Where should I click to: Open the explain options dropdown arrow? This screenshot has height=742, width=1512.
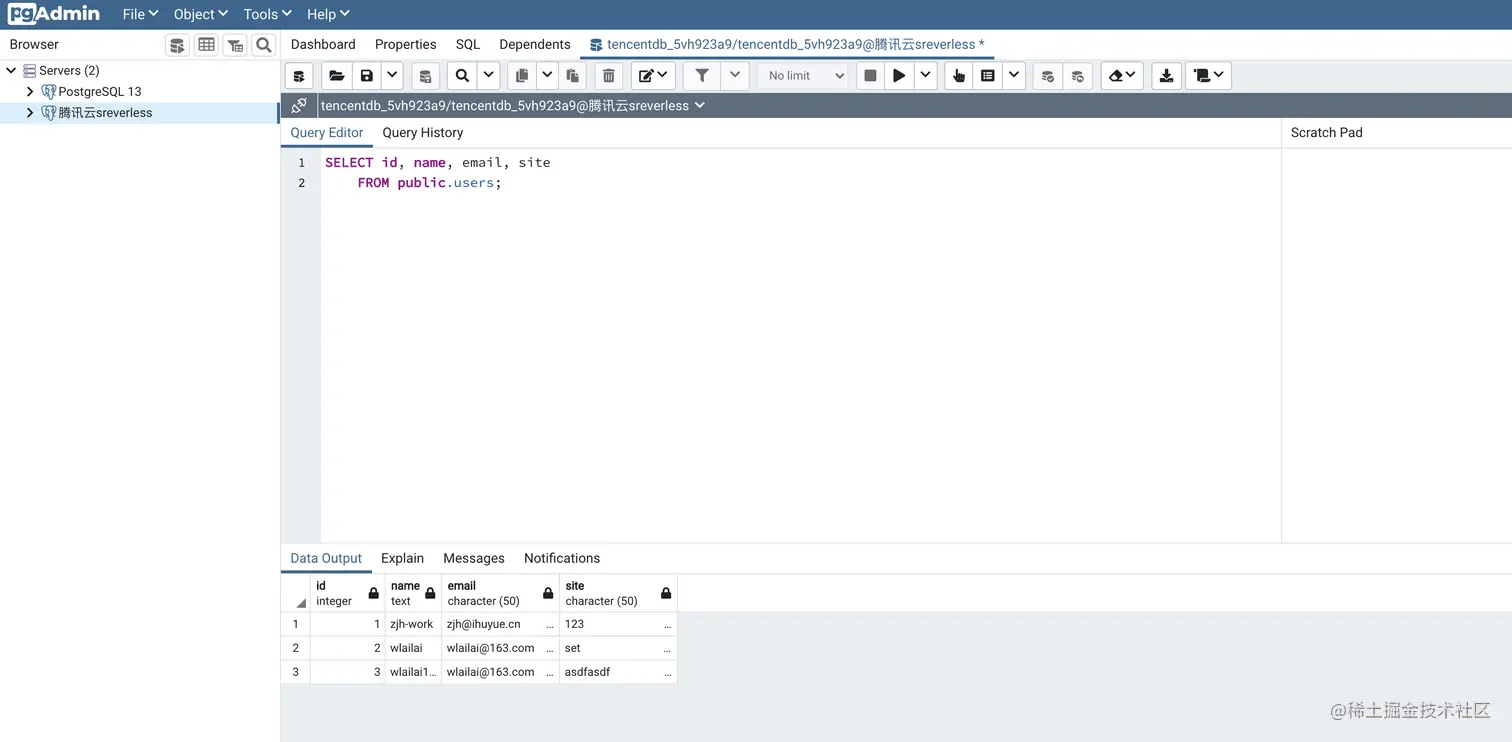point(1014,76)
